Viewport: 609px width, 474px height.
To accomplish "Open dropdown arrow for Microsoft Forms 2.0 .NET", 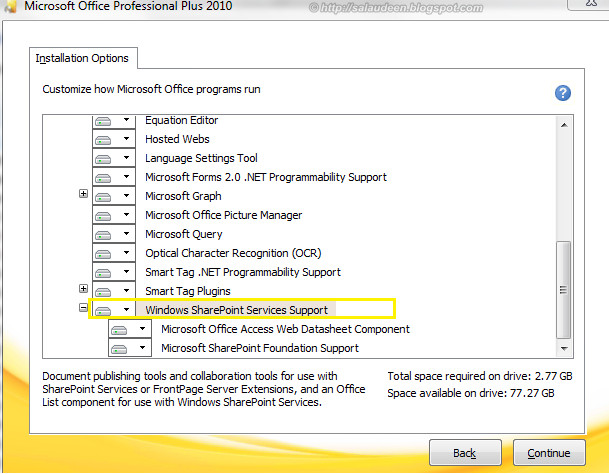I will 126,176.
